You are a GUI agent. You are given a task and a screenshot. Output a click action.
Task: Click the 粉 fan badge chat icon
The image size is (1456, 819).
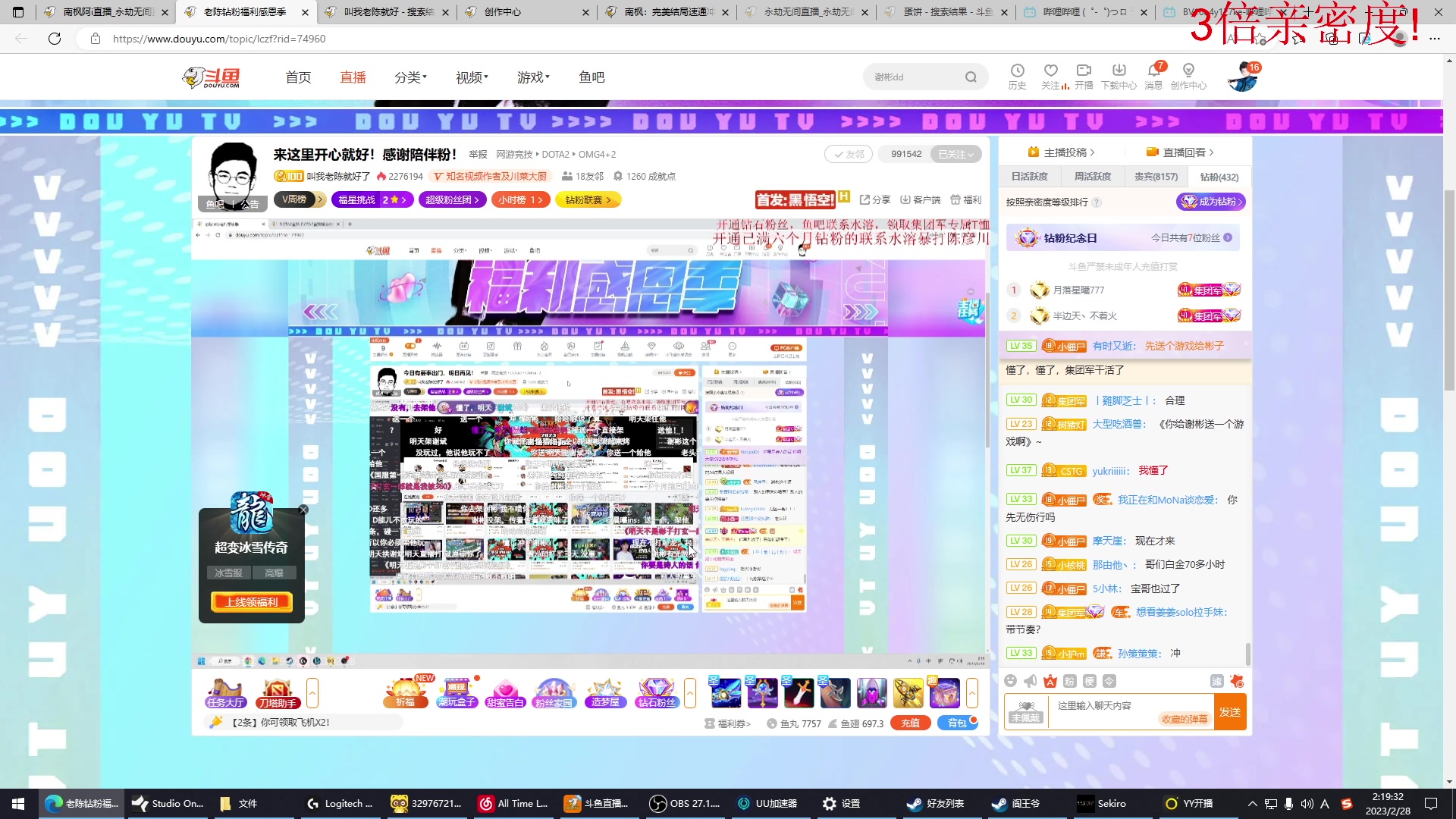1070,681
